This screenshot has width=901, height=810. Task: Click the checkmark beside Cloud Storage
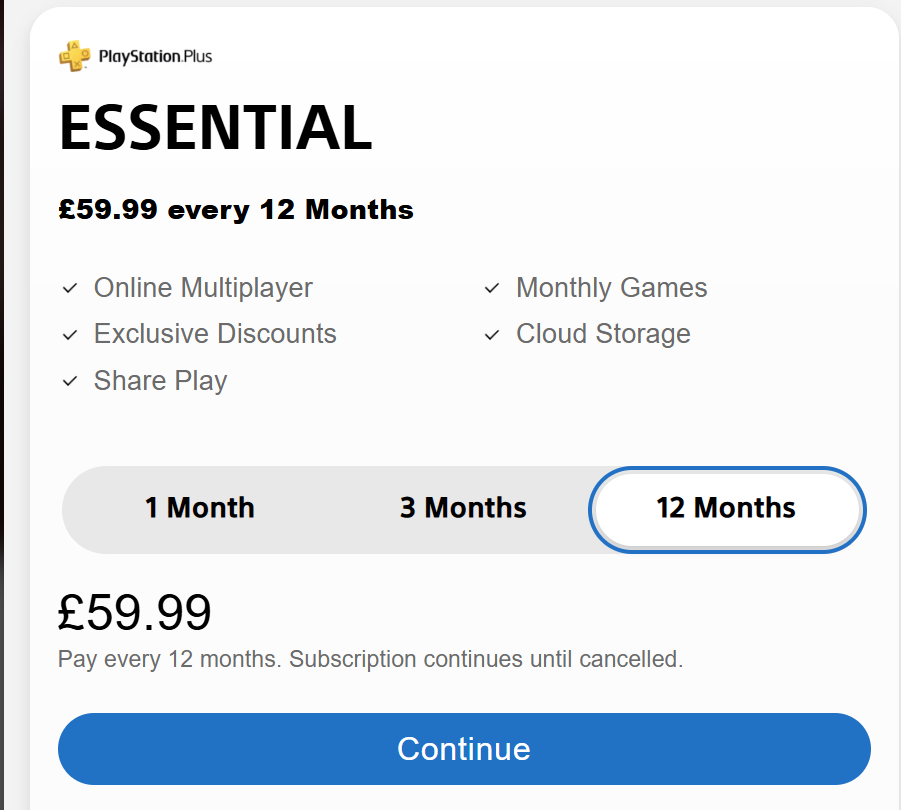pyautogui.click(x=492, y=335)
